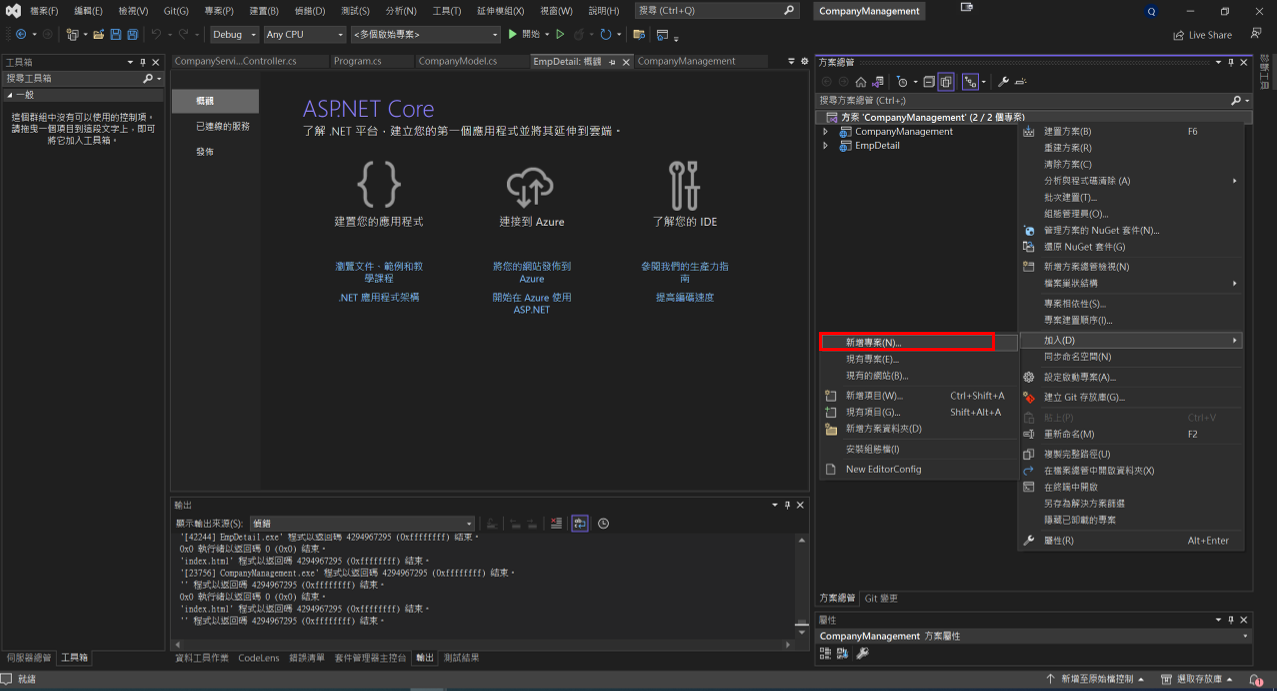Open the 檔案(F) menu
Image resolution: width=1277 pixels, height=691 pixels.
point(44,11)
